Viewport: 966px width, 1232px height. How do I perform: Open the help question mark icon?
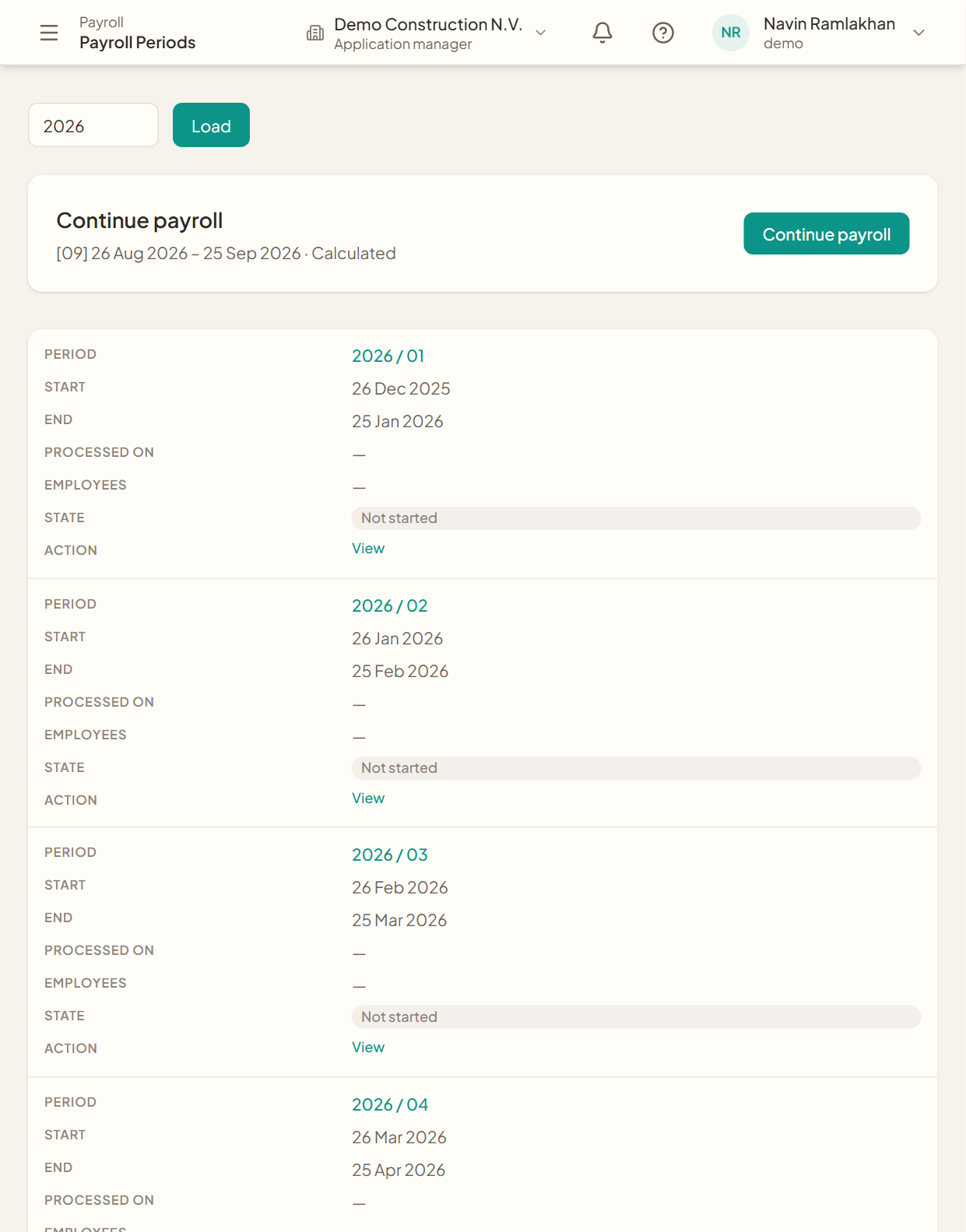point(663,33)
